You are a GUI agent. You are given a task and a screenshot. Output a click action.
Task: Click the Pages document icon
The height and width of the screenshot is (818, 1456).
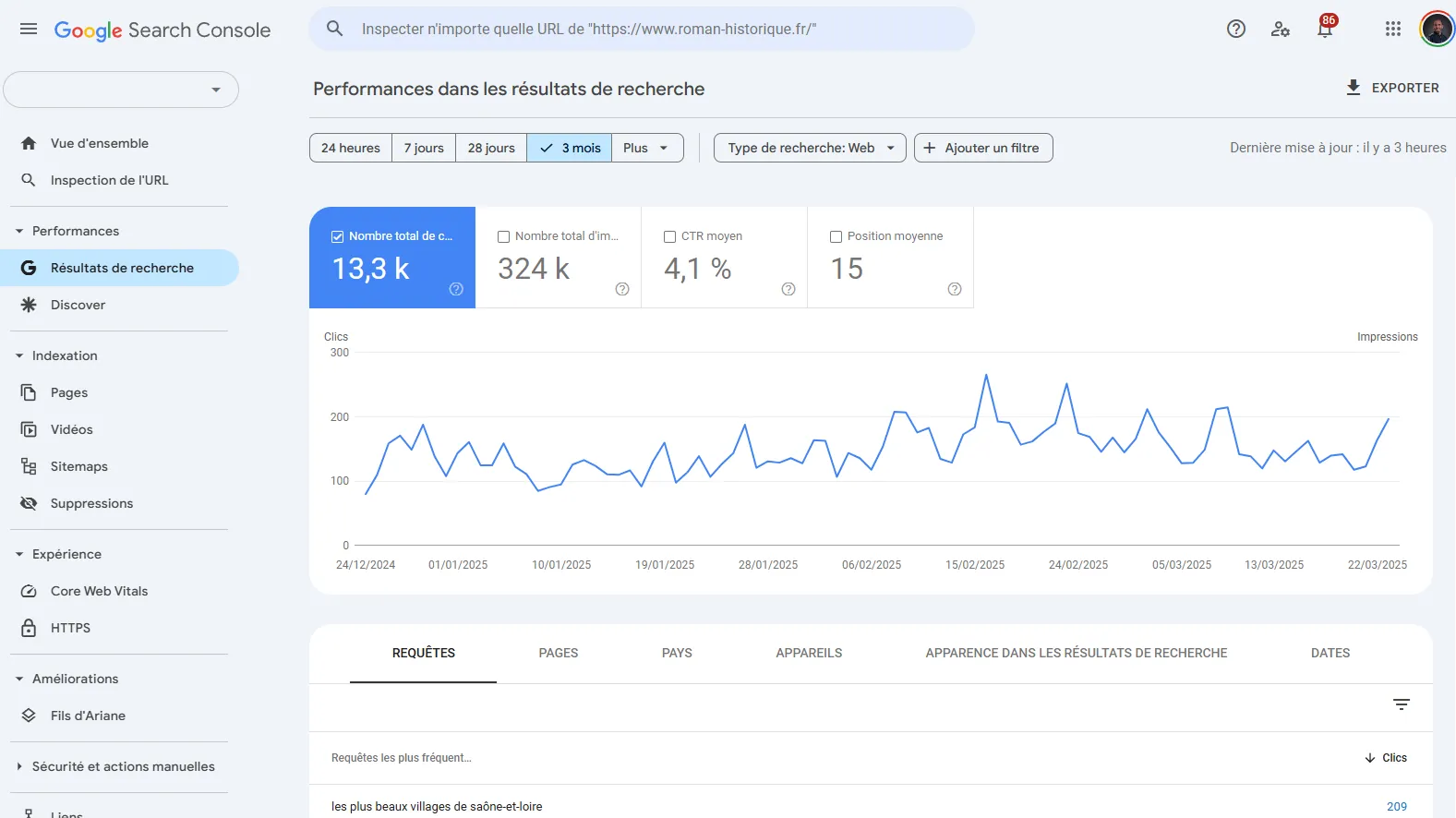coord(29,392)
